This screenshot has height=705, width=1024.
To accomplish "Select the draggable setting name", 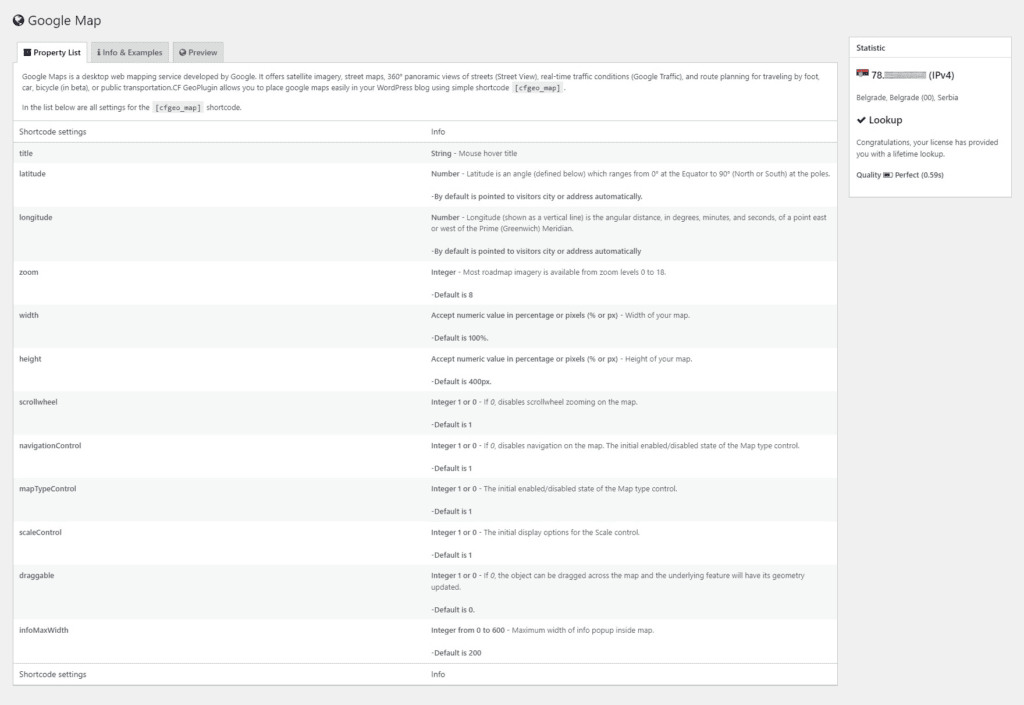I will pos(37,576).
